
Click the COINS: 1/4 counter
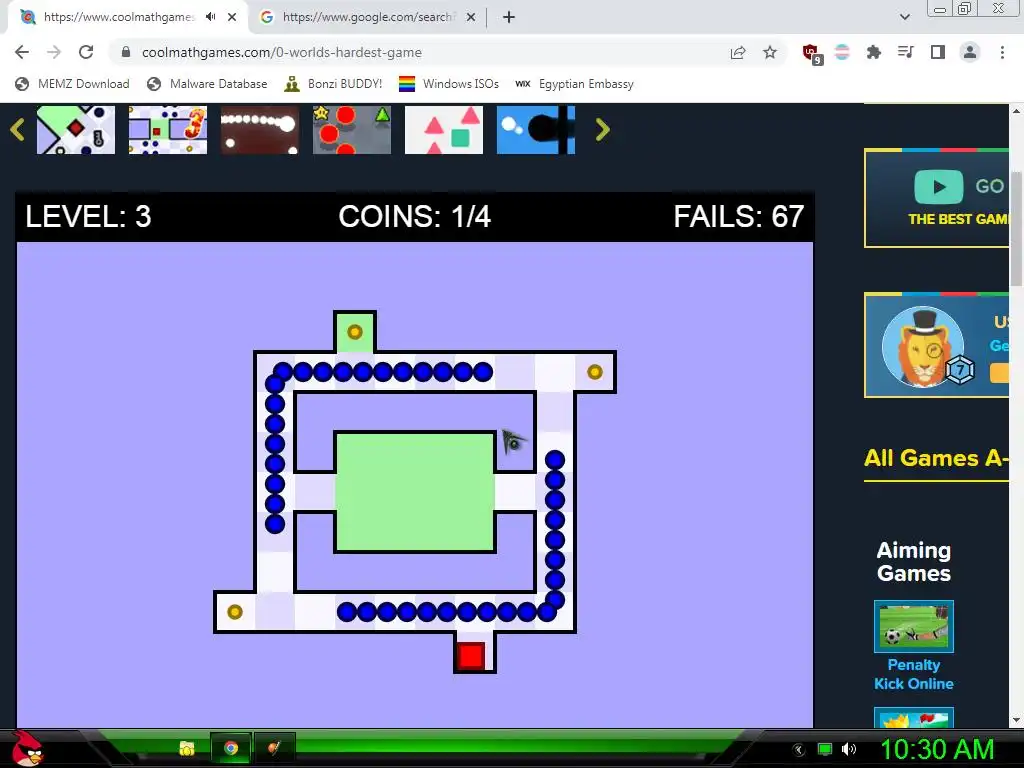tap(415, 216)
